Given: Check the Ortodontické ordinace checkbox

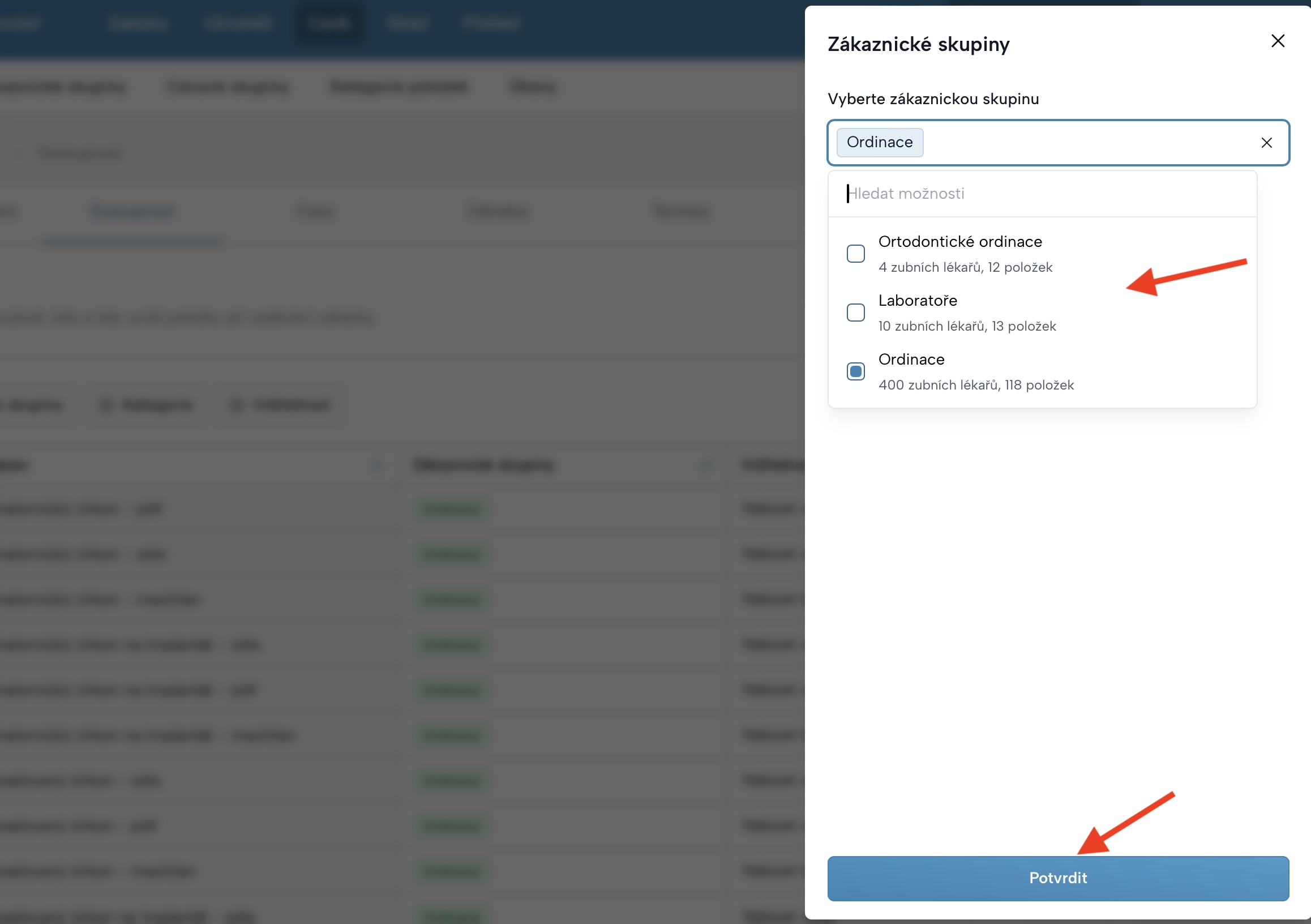Looking at the screenshot, I should point(855,254).
